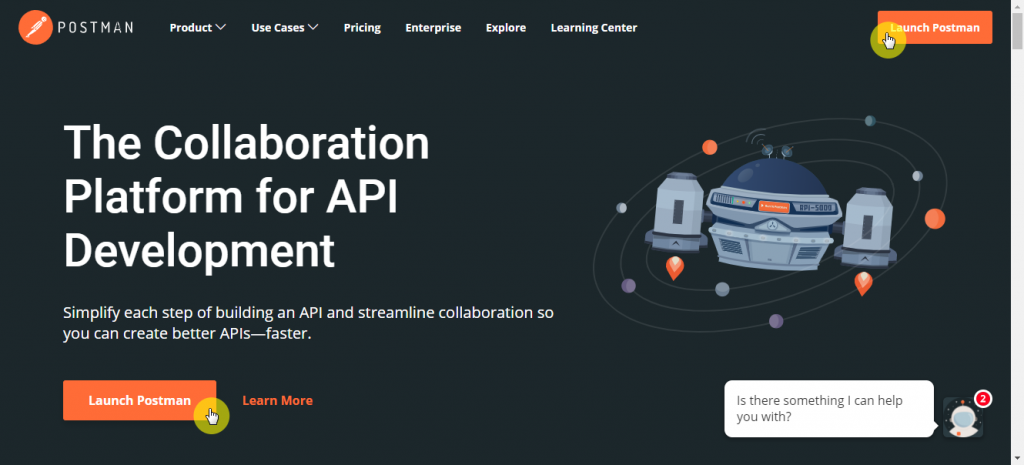Open the Pricing page
1024x465 pixels.
(x=362, y=27)
